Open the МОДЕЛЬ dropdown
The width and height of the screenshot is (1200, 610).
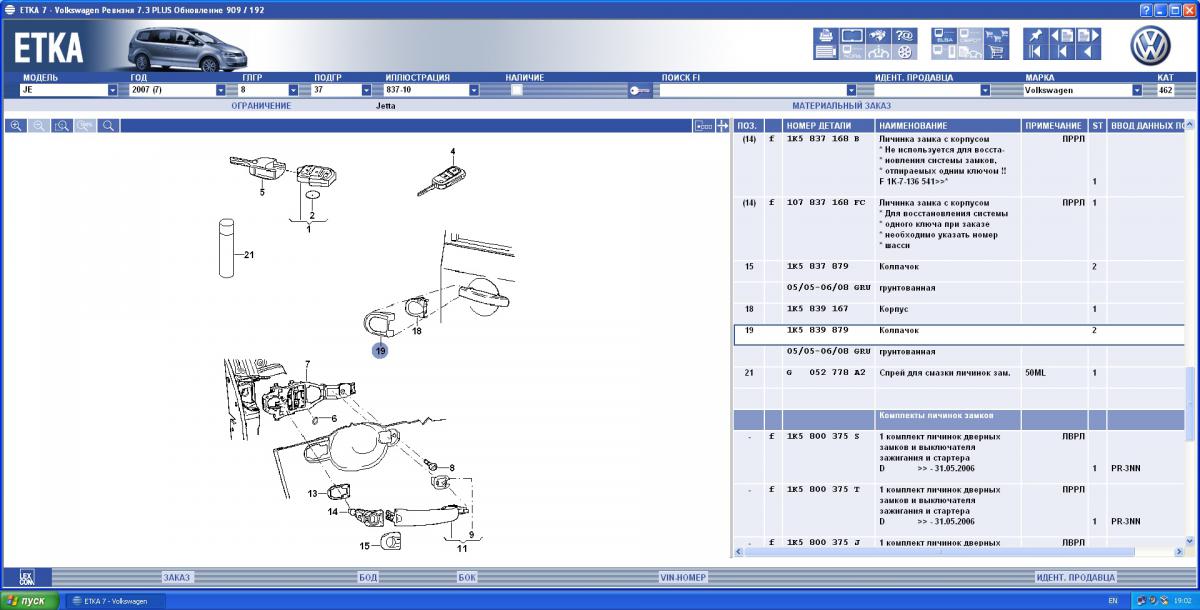[113, 90]
